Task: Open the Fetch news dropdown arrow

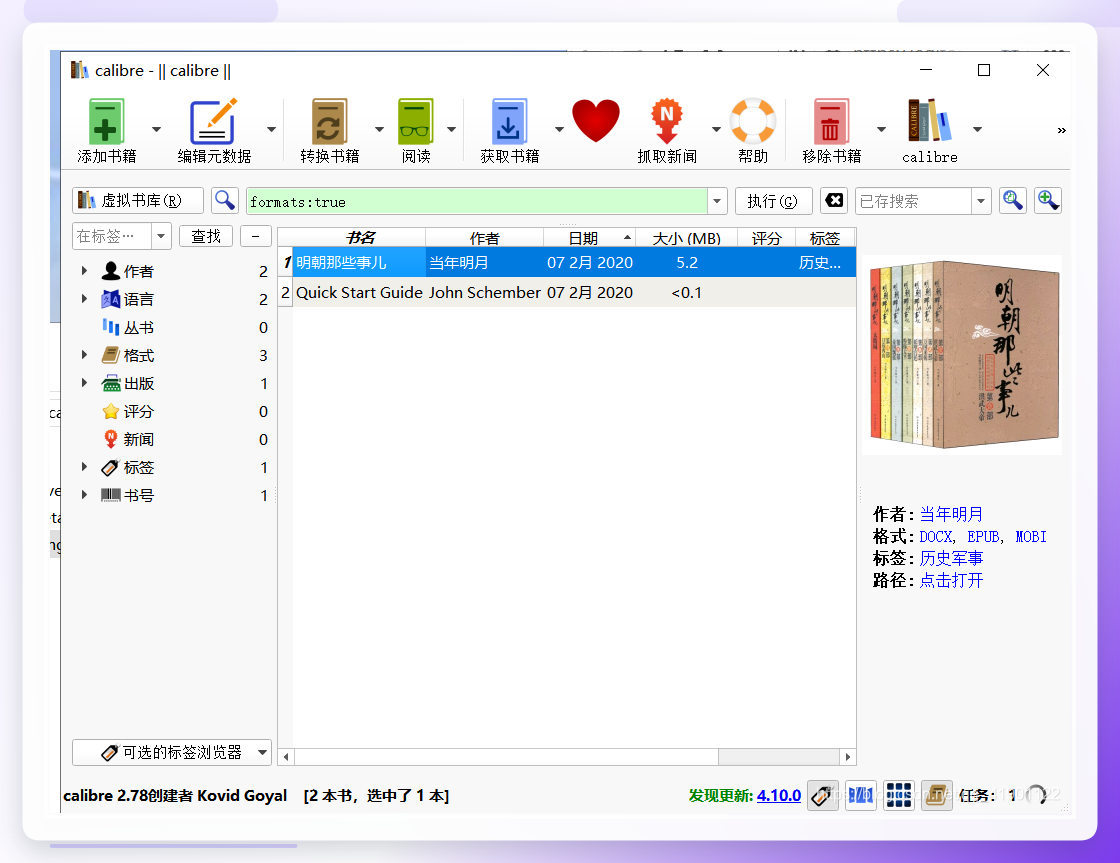Action: coord(716,129)
